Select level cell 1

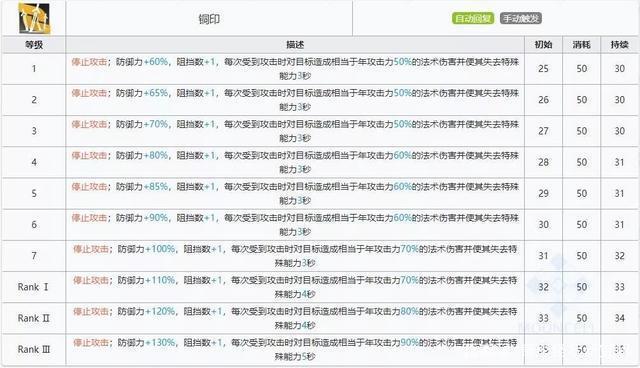tap(34, 69)
